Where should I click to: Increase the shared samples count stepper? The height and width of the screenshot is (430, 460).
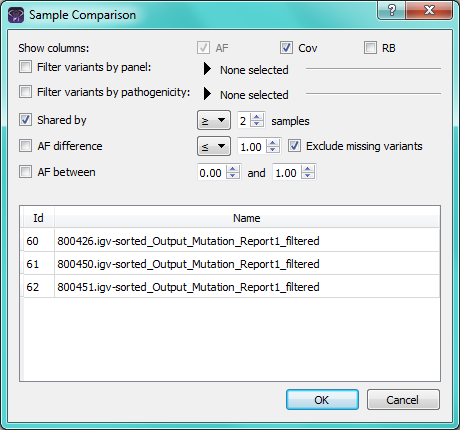click(x=257, y=117)
